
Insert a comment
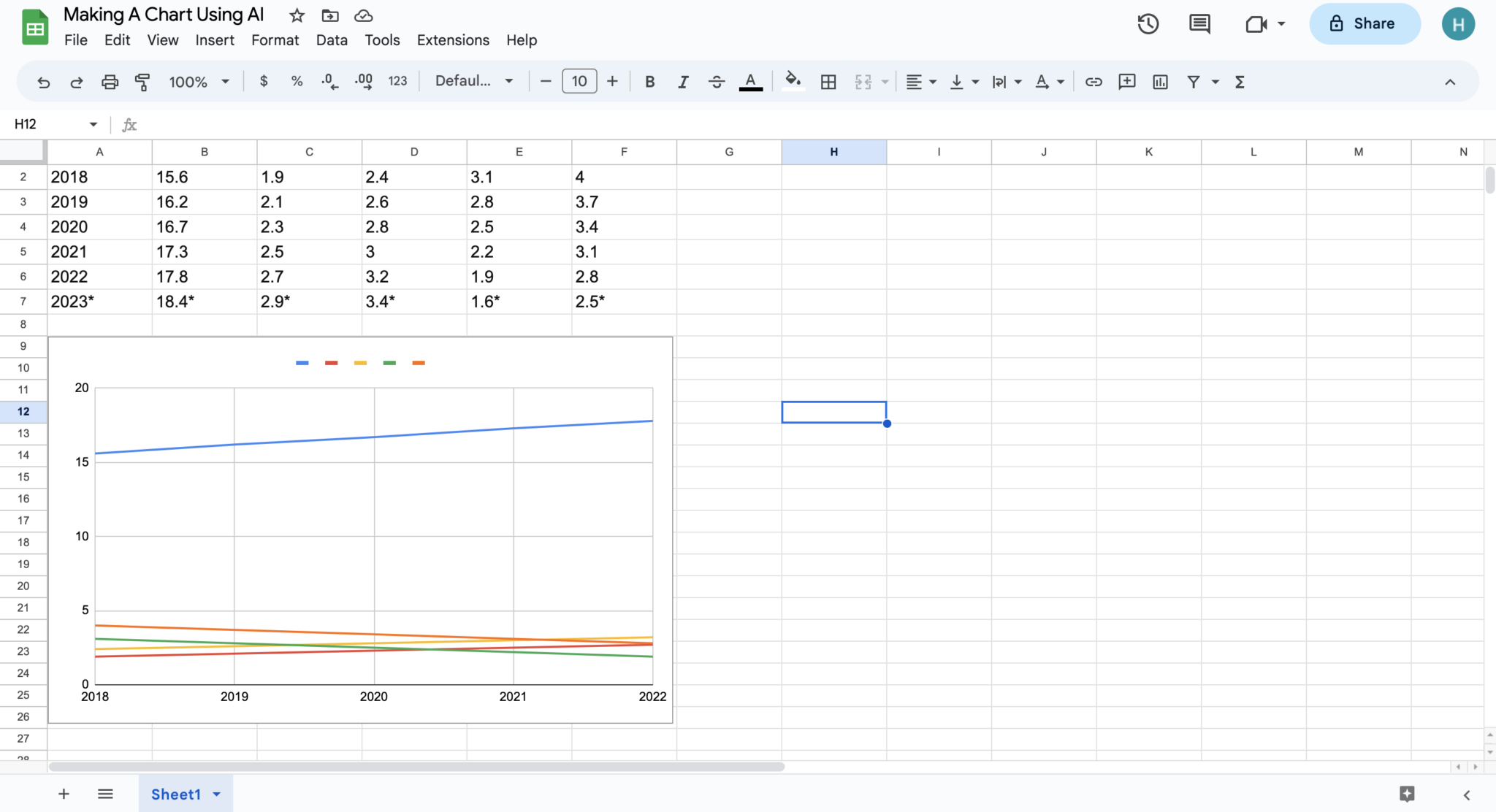[1127, 81]
